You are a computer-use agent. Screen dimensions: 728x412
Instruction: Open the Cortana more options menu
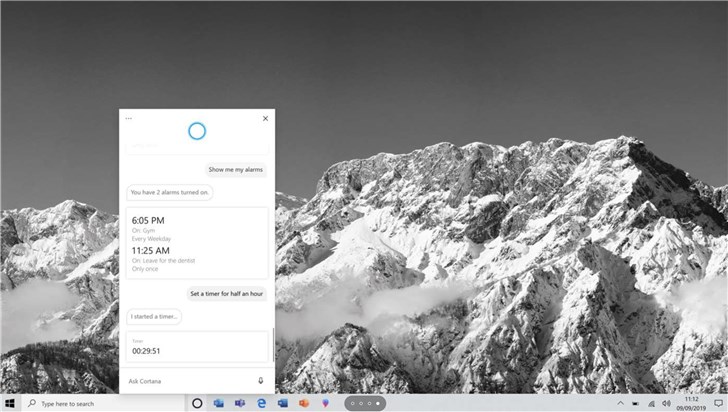[129, 118]
